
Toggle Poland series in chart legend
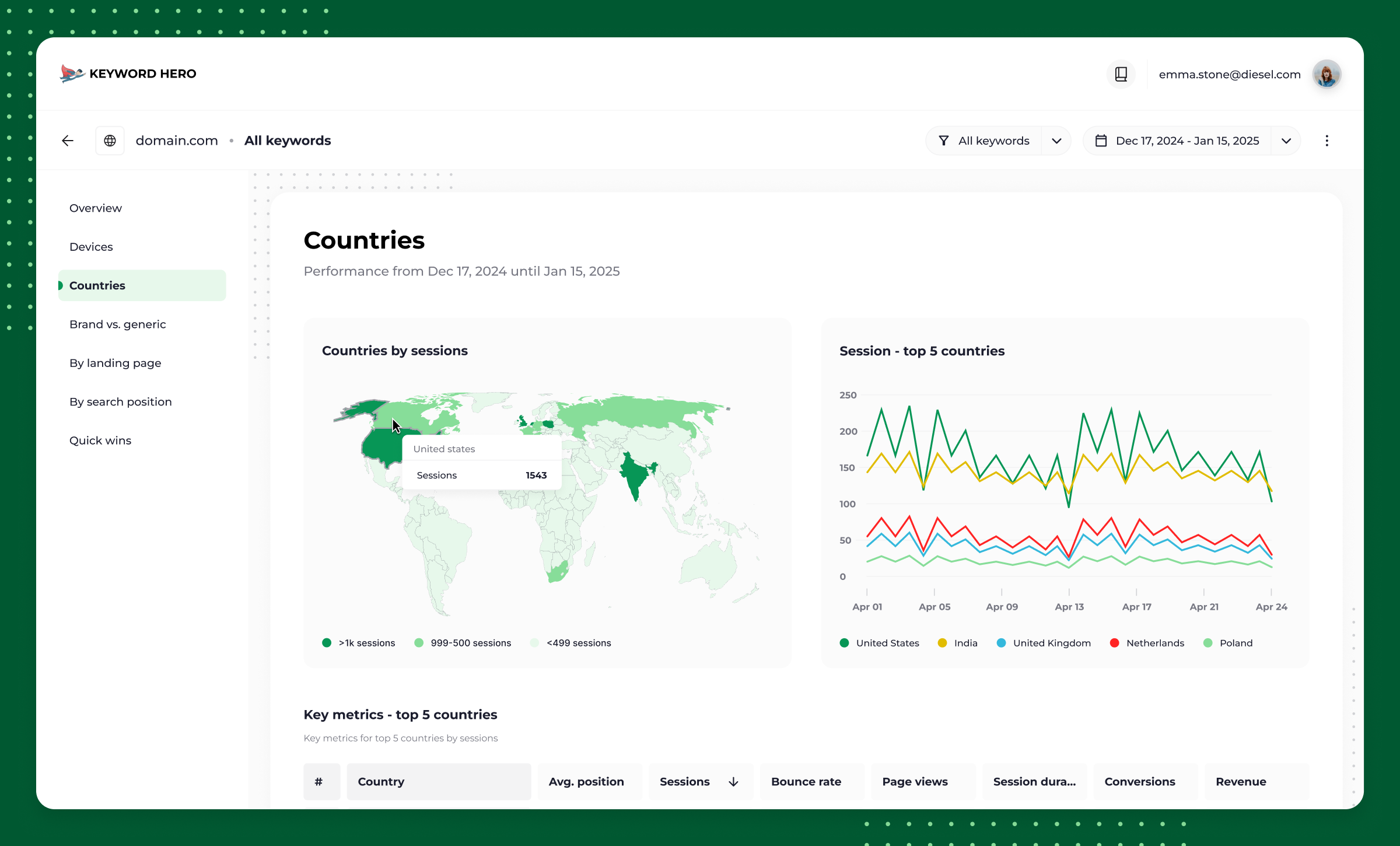coord(1227,642)
